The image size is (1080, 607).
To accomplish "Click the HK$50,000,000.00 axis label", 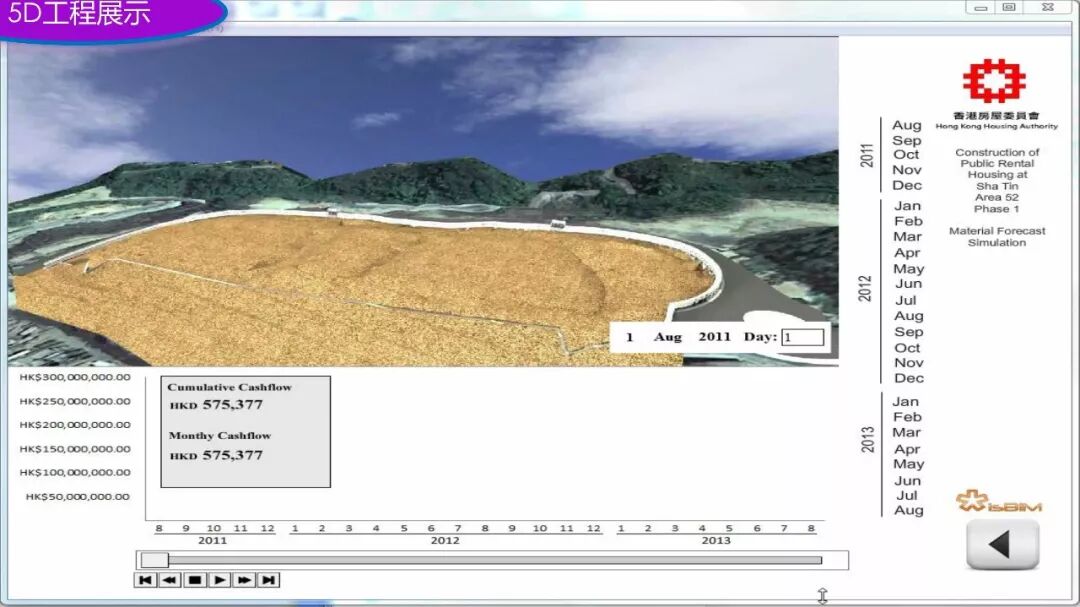I will point(78,496).
